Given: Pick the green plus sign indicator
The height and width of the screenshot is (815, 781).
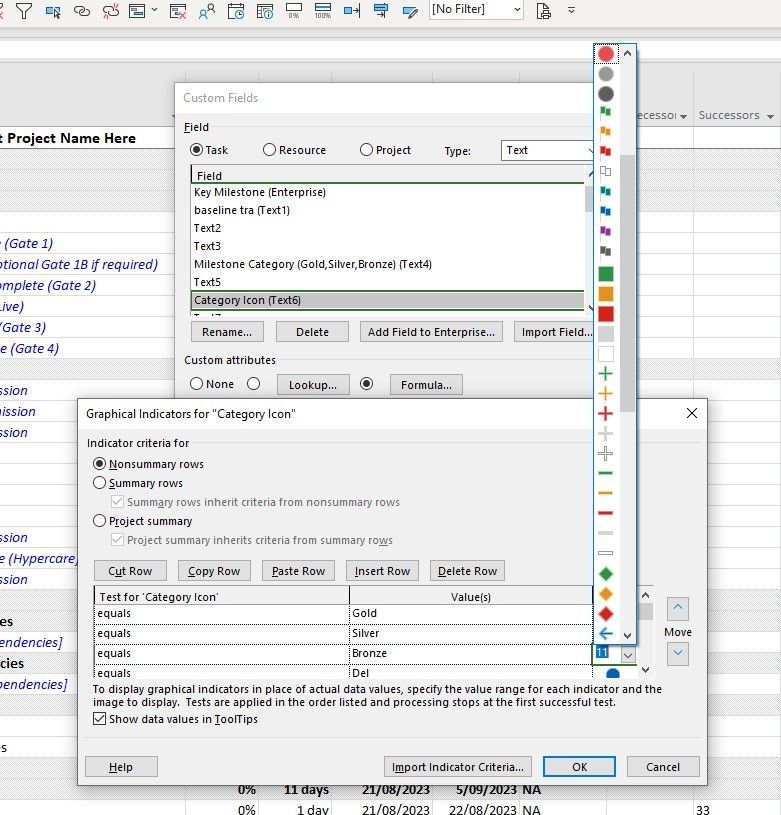Looking at the screenshot, I should pyautogui.click(x=605, y=373).
